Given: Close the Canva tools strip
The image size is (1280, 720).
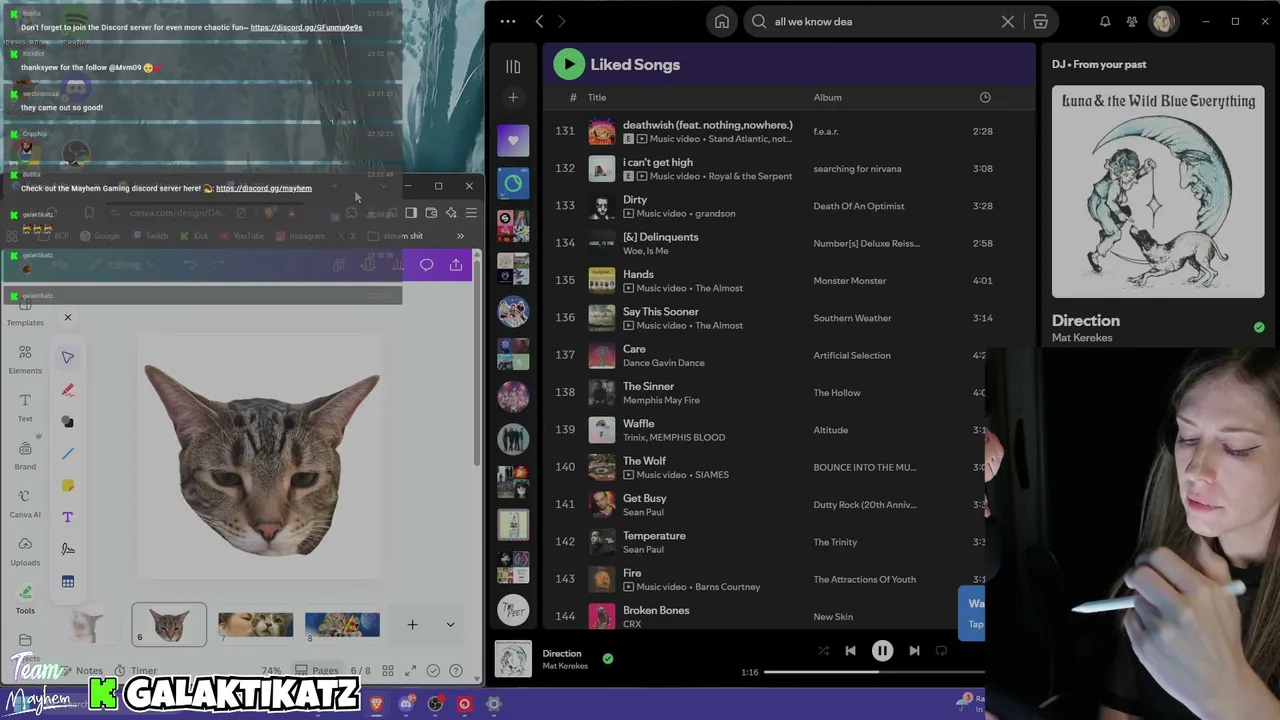Looking at the screenshot, I should pyautogui.click(x=68, y=317).
